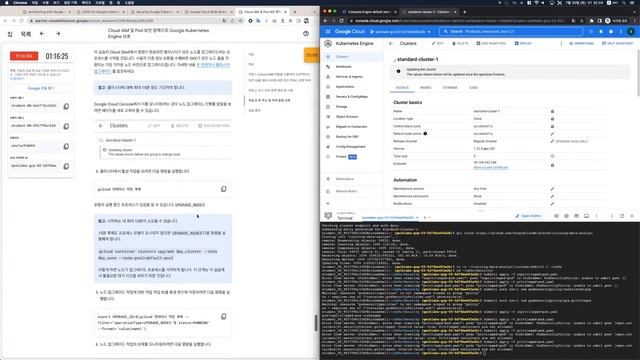This screenshot has height=360, width=640.
Task: Open the OPERATIONS panel
Action: [581, 43]
